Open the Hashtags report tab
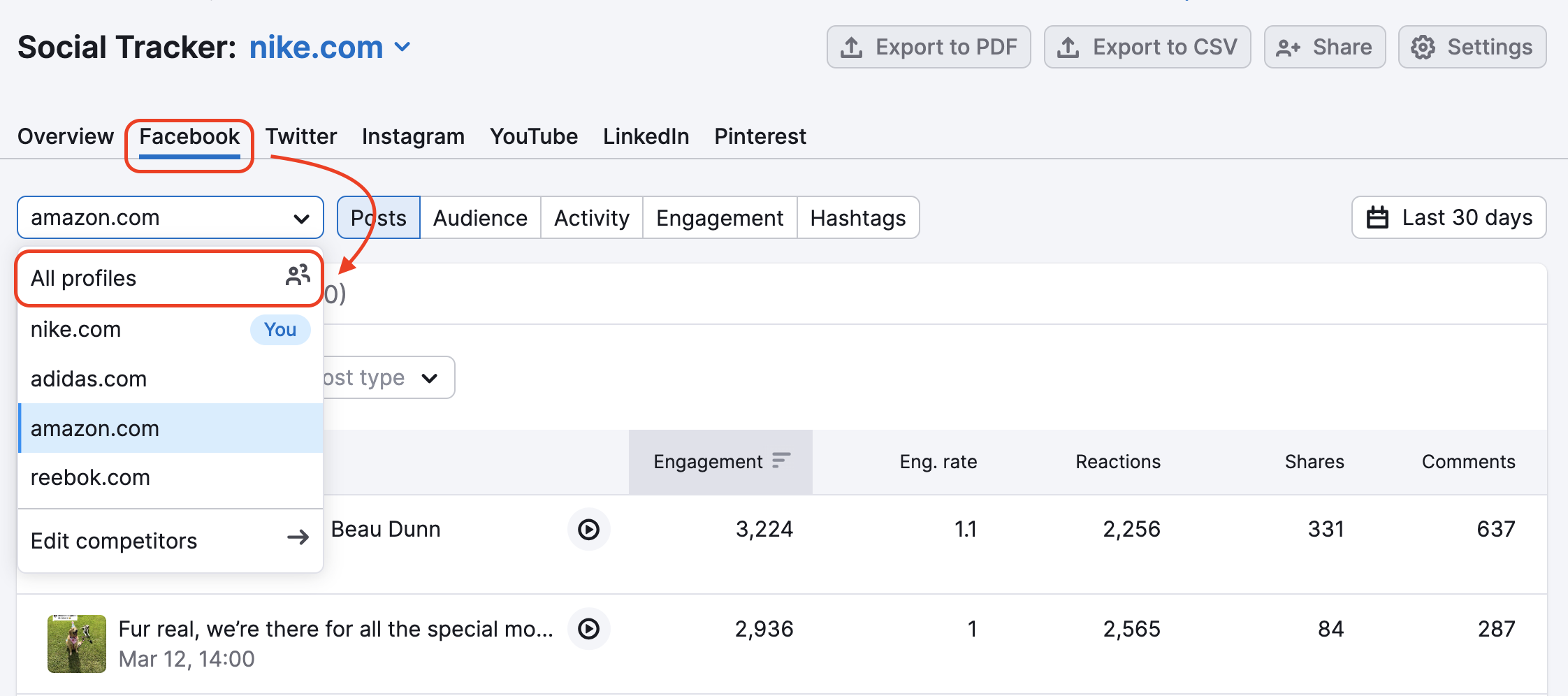1568x696 pixels. tap(858, 217)
